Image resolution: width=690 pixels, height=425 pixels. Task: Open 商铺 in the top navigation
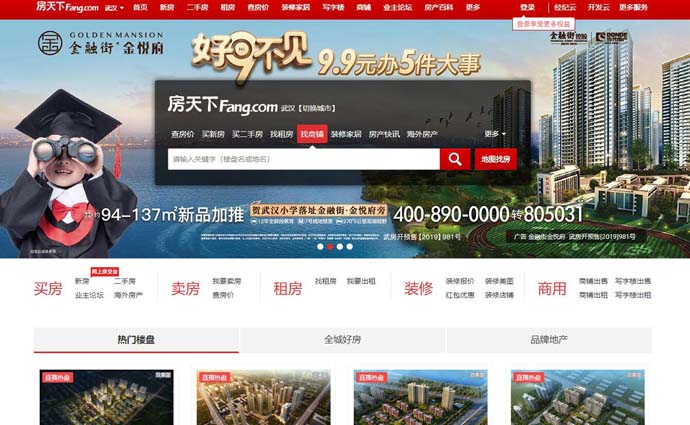[363, 7]
